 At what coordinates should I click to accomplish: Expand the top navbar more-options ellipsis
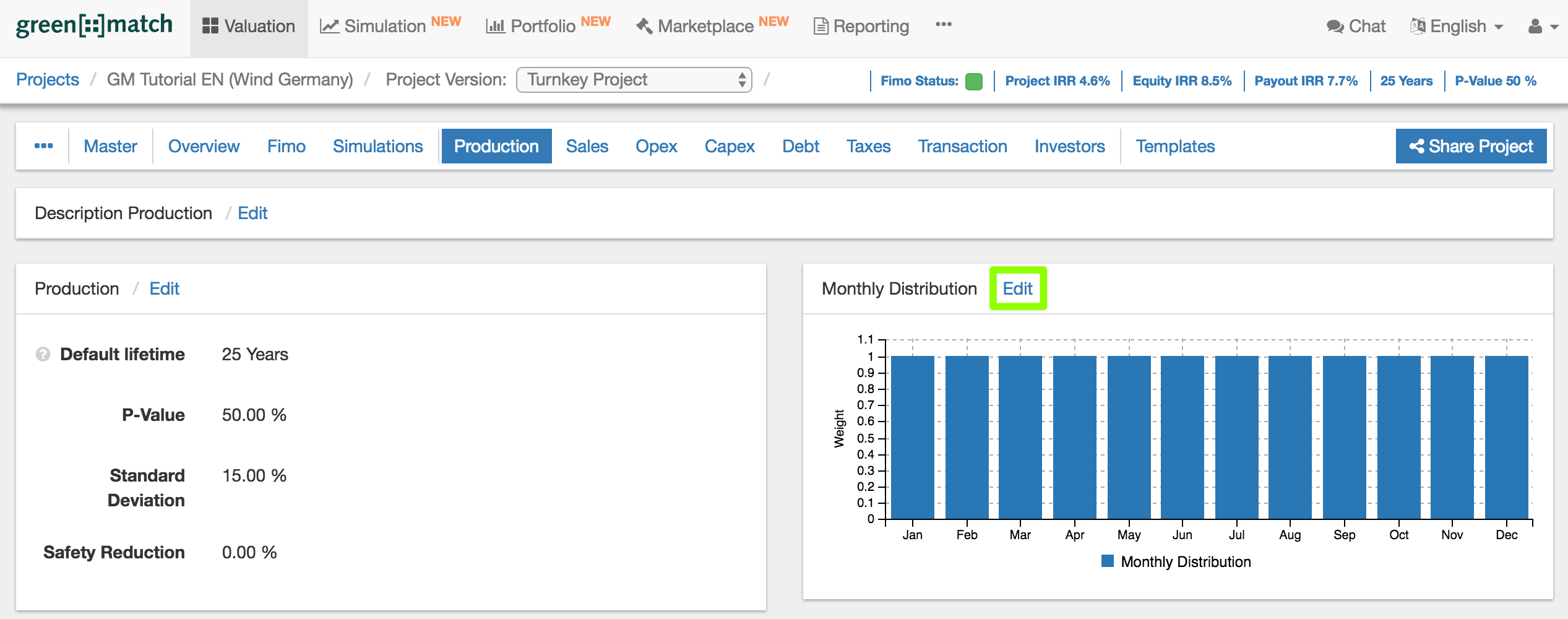coord(943,25)
